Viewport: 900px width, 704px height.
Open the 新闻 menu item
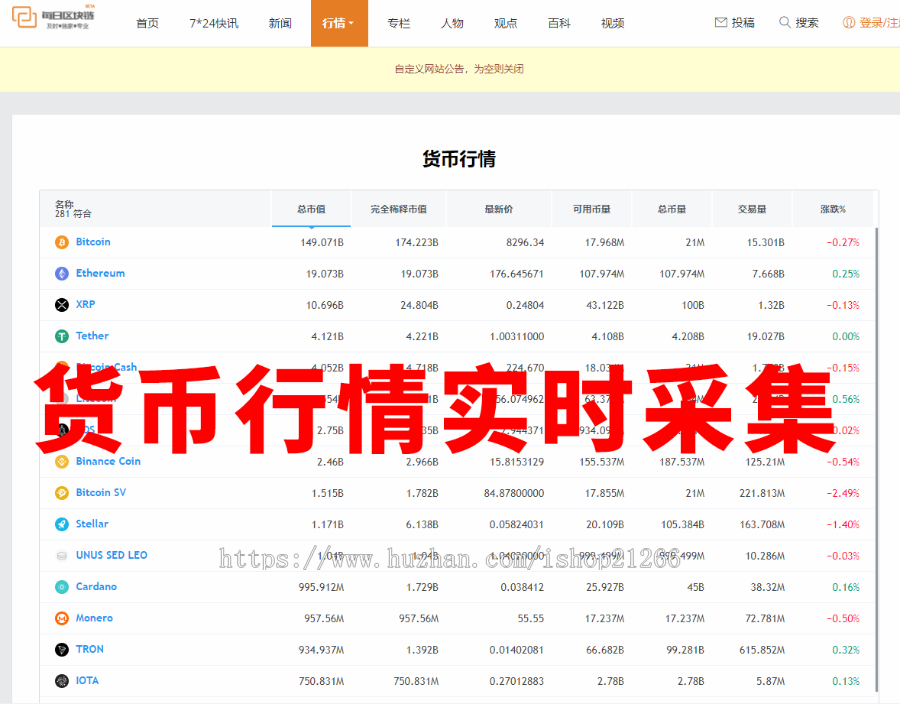pyautogui.click(x=280, y=22)
